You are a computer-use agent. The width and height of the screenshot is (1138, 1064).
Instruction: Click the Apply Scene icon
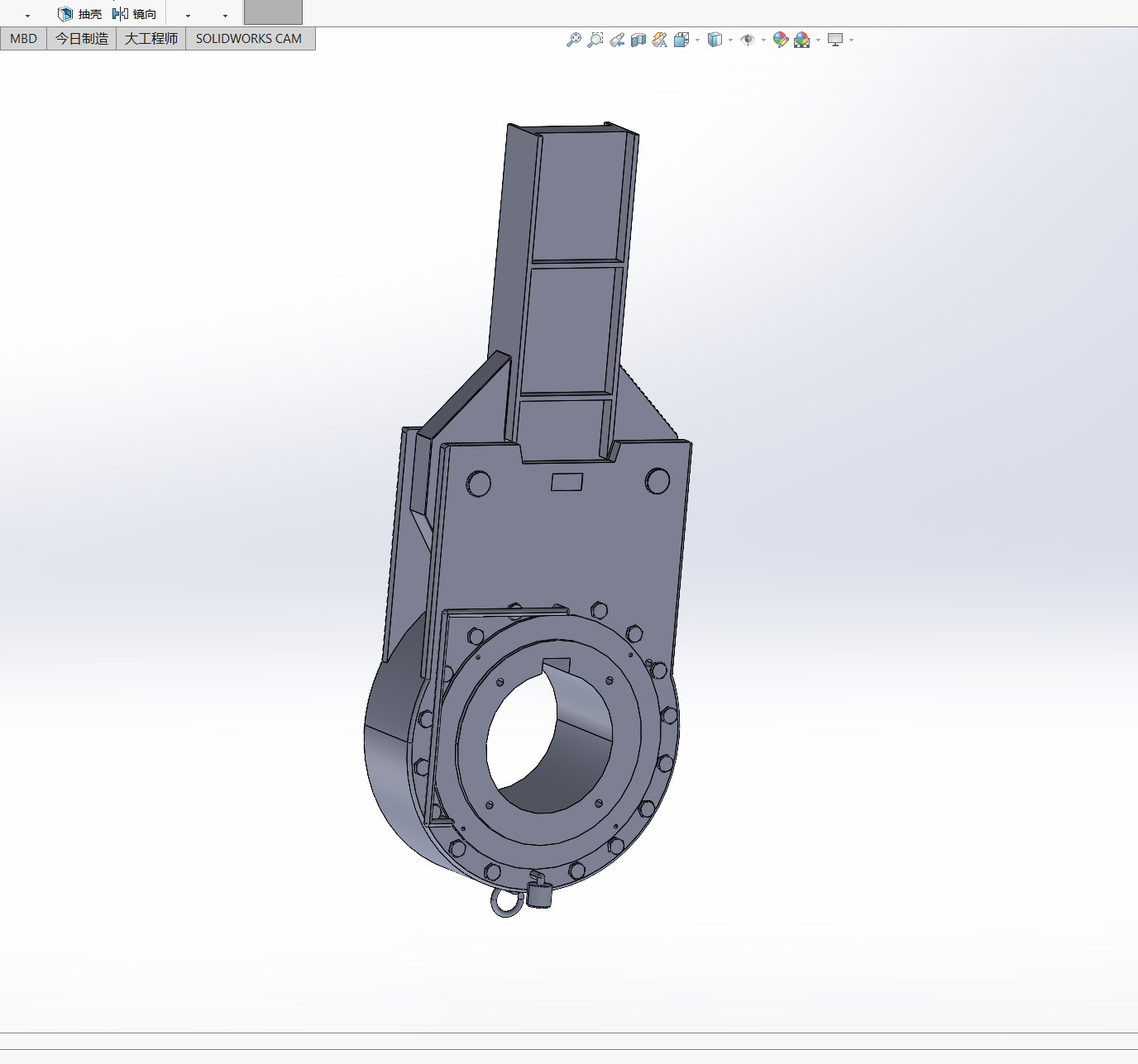pyautogui.click(x=801, y=40)
